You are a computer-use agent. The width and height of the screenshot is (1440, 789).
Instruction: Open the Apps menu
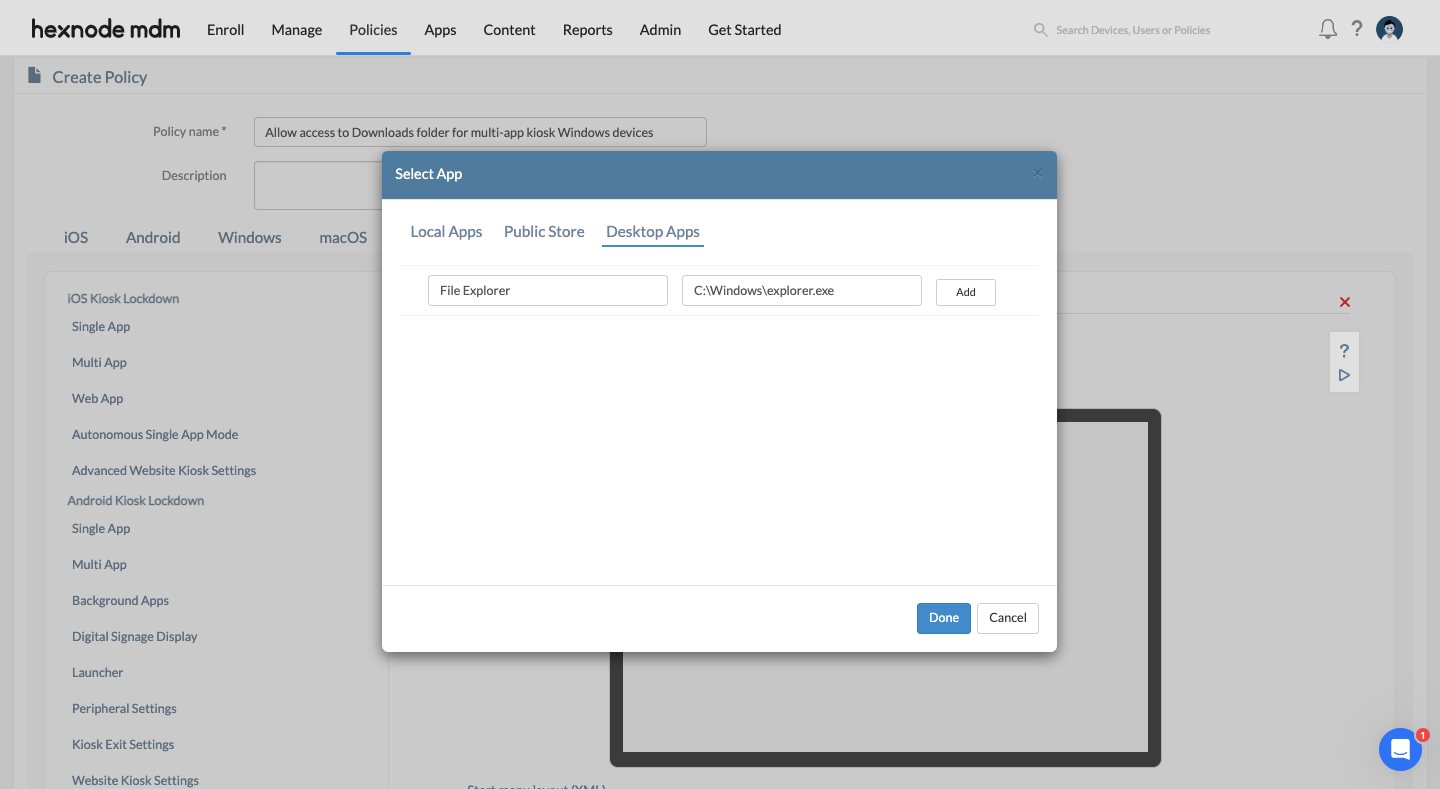[440, 30]
